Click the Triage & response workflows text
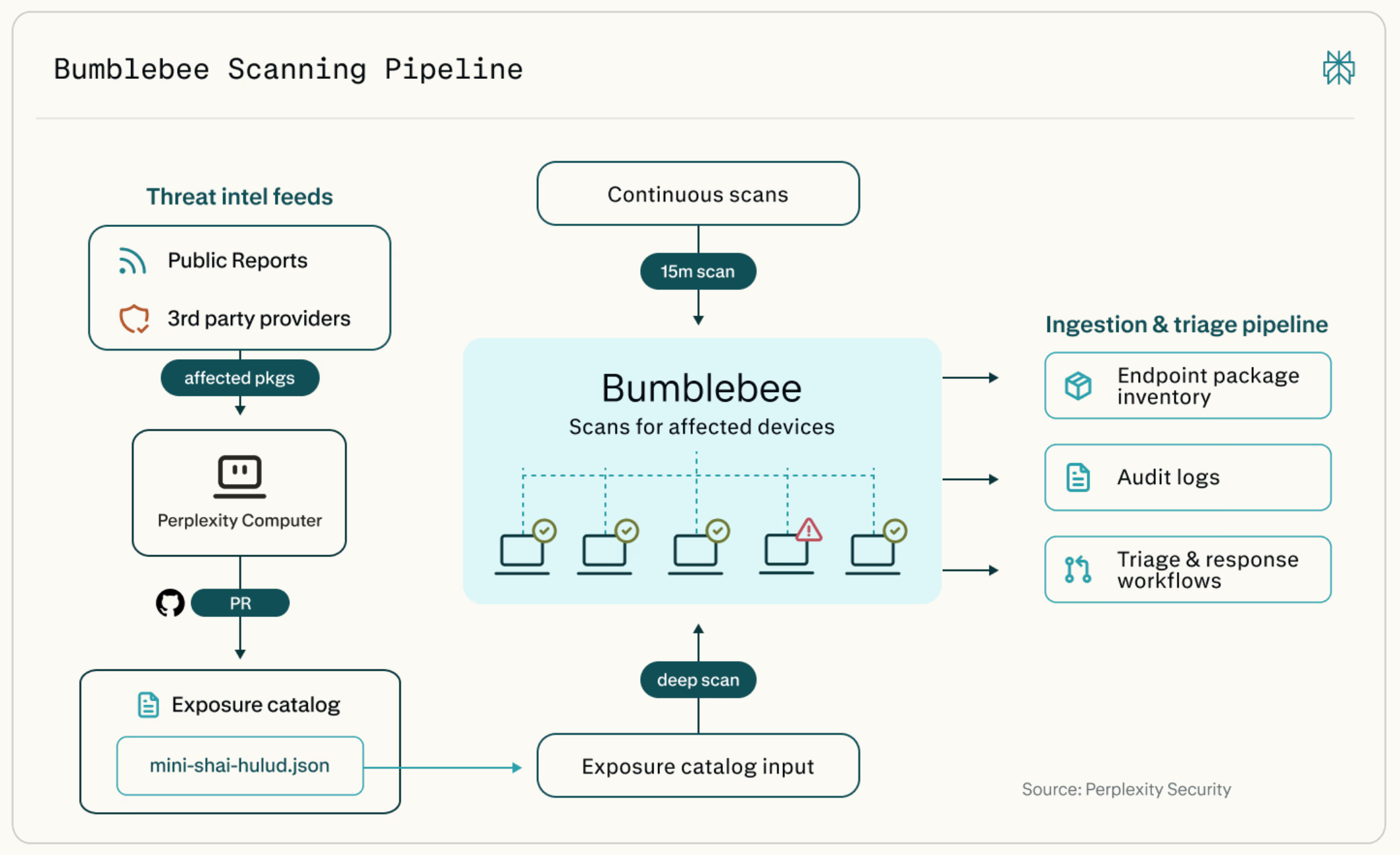 (1208, 570)
